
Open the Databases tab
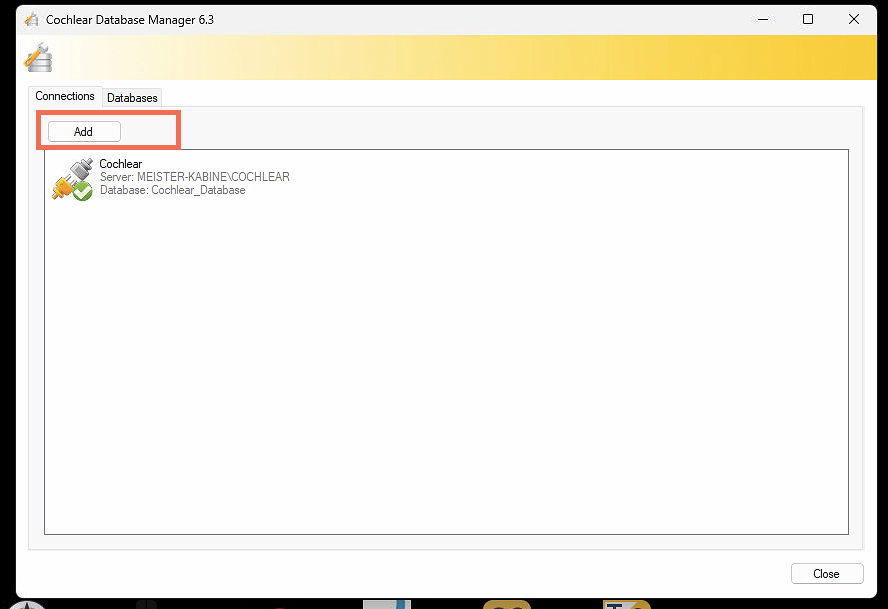(132, 98)
